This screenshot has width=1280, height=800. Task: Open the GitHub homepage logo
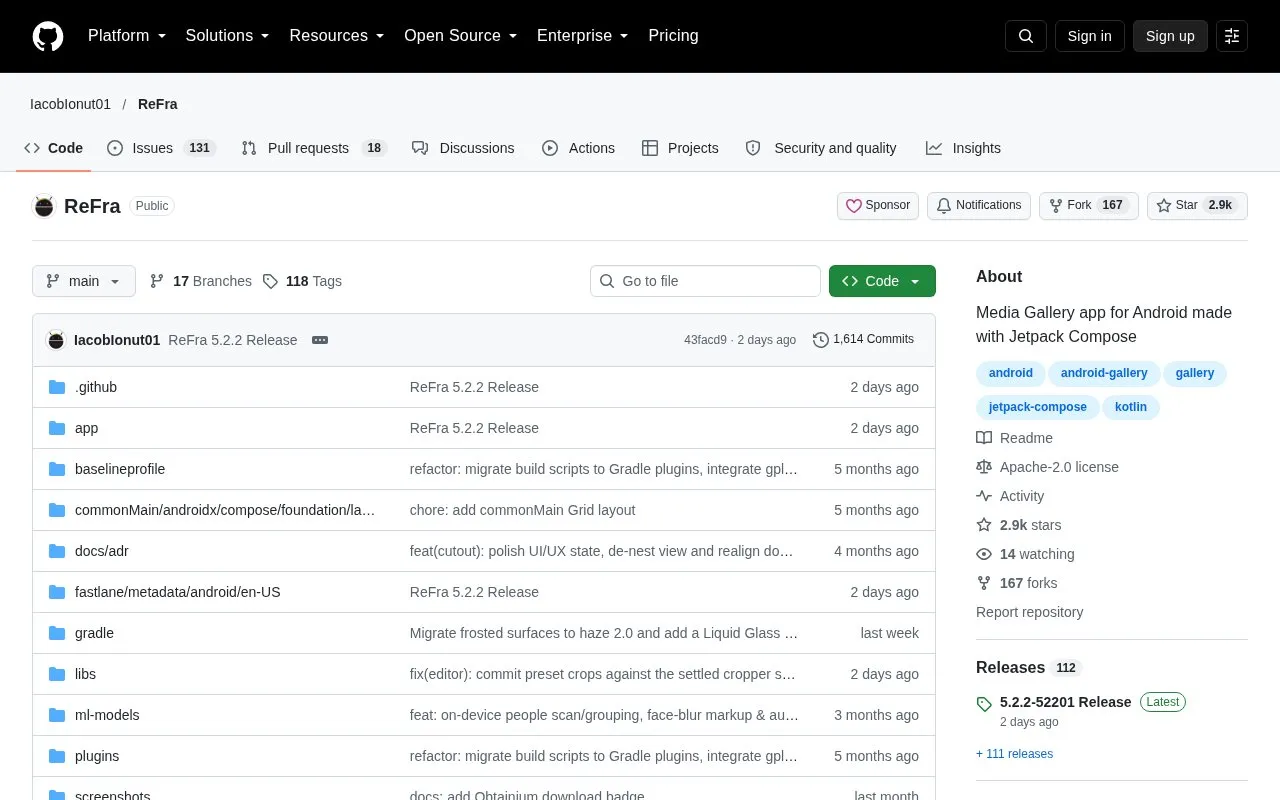click(x=48, y=36)
